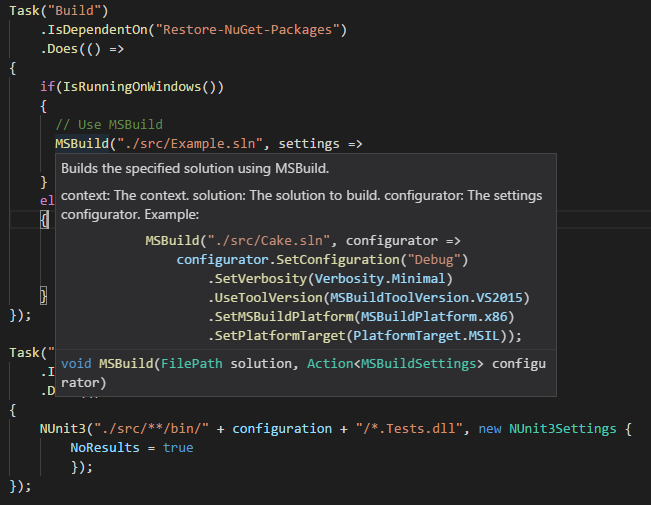Click MSBuildPlatform.x86 in the tooltip
Screen dimensions: 651x505
[434, 317]
